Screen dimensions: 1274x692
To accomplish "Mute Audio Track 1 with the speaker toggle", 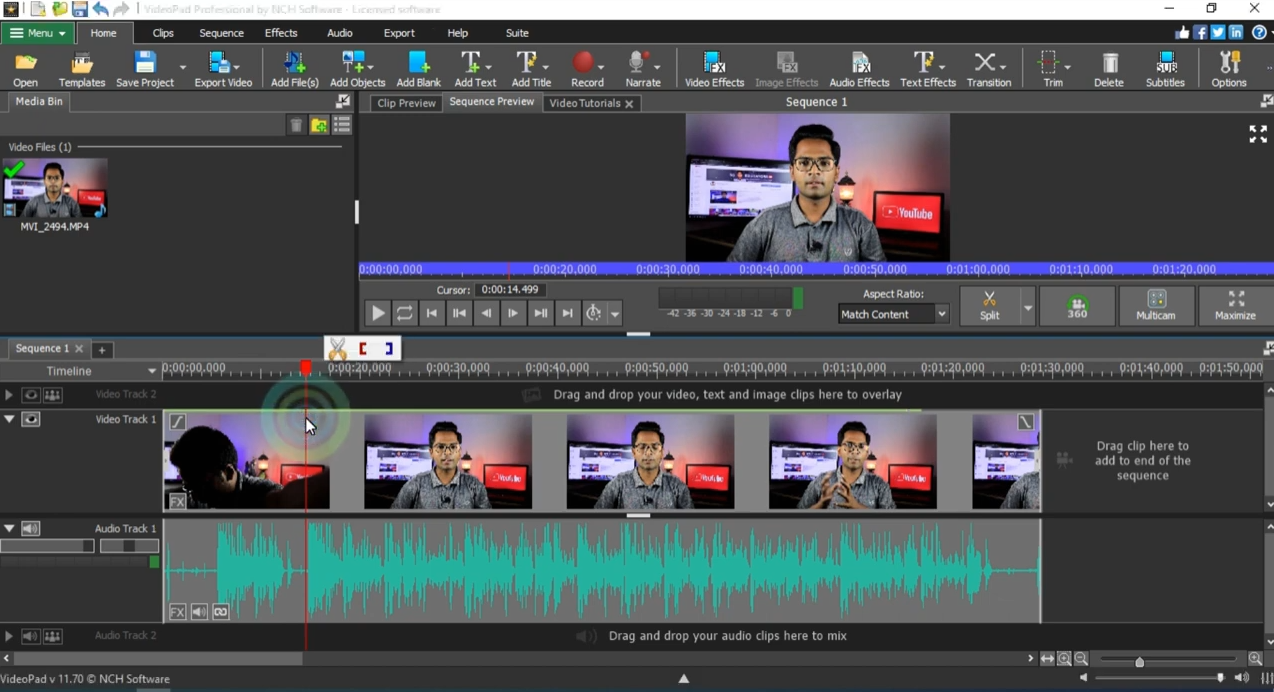I will [x=30, y=528].
